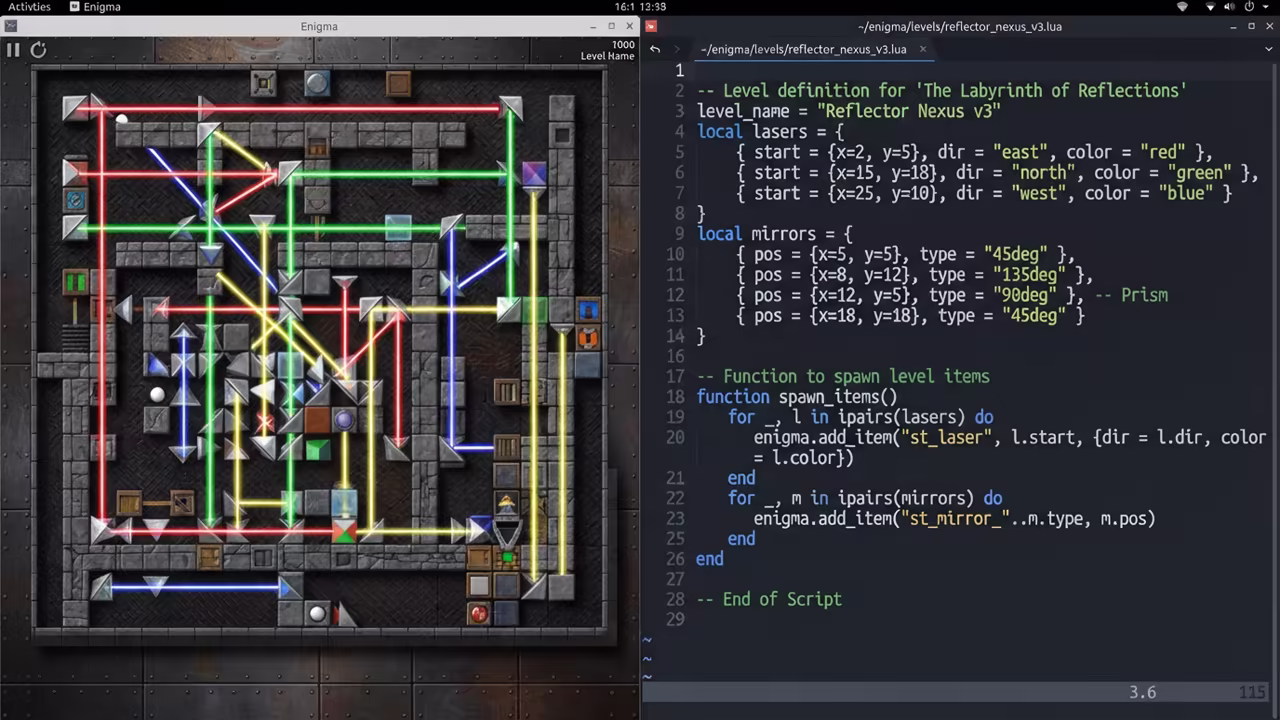The height and width of the screenshot is (720, 1280).
Task: Click the yellow cone item above the funnel
Action: pyautogui.click(x=507, y=503)
